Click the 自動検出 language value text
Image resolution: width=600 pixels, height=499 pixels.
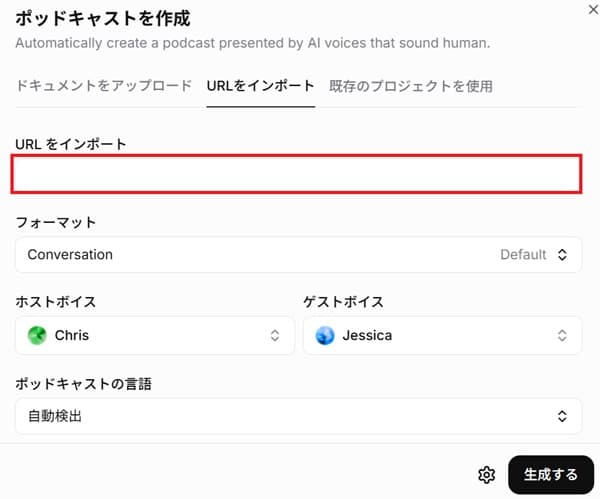(55, 415)
